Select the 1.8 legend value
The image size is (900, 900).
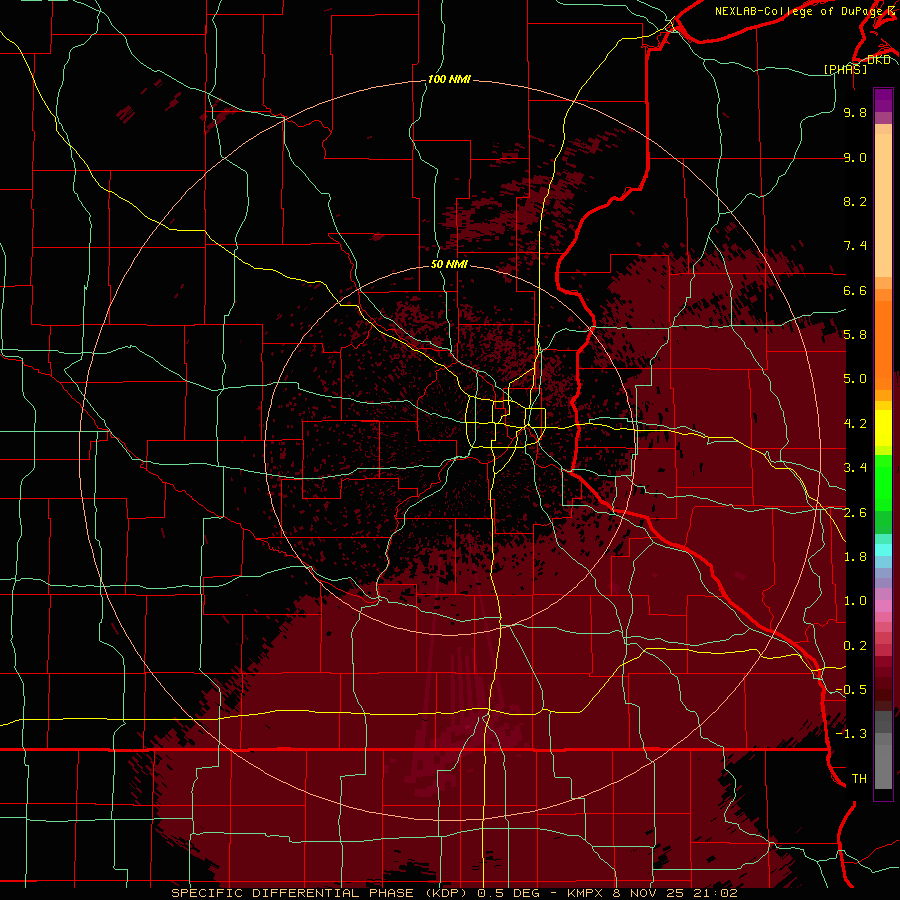855,556
